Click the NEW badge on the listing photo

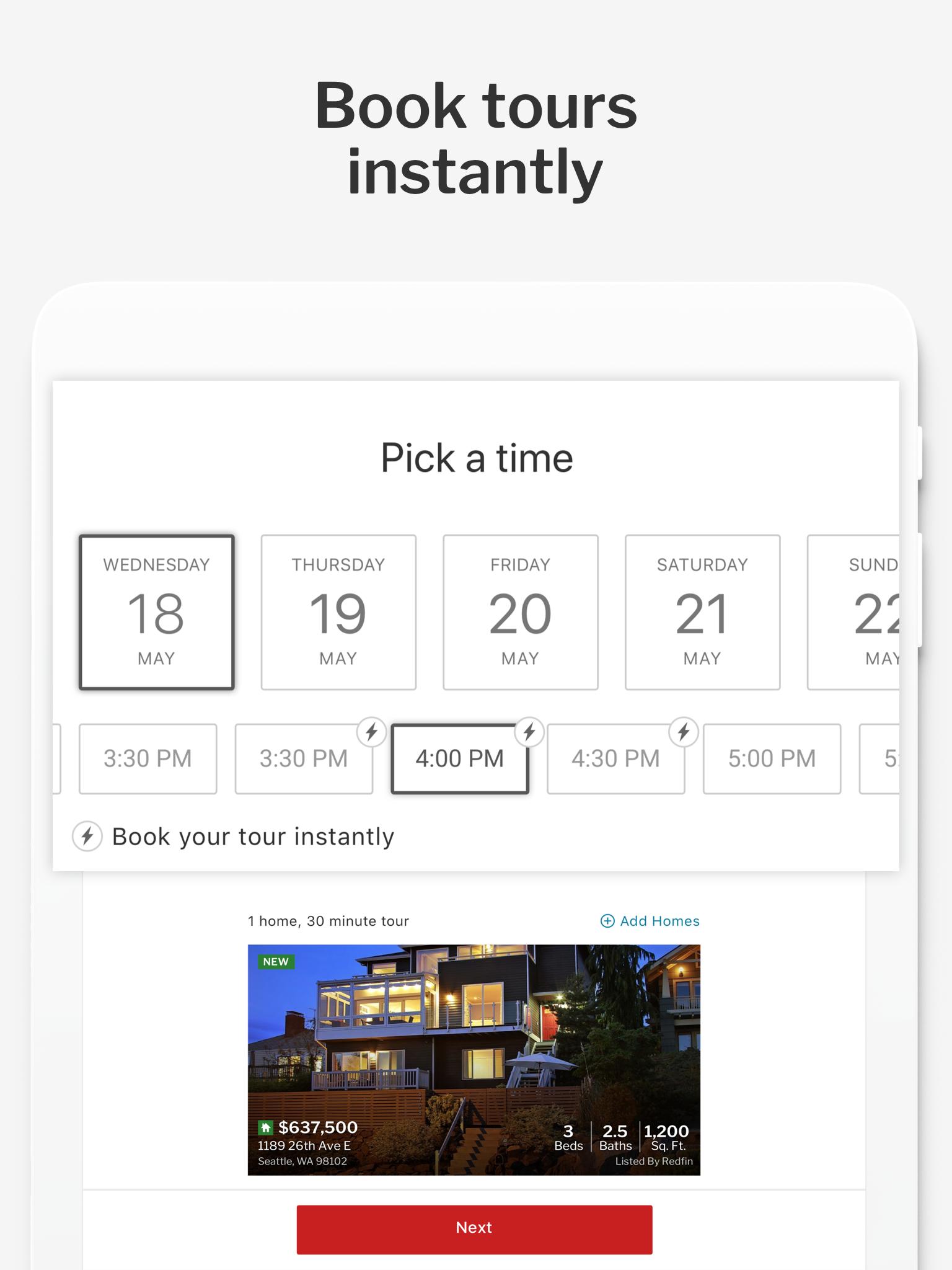(x=276, y=962)
